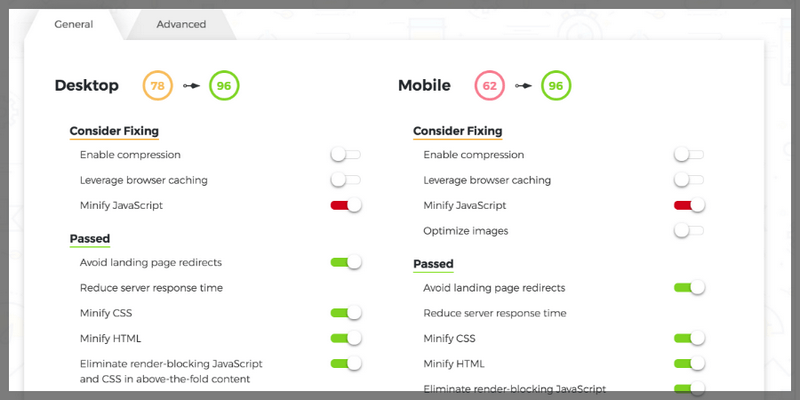Click the Mobile score arrow icon
The image size is (800, 400).
pos(523,86)
